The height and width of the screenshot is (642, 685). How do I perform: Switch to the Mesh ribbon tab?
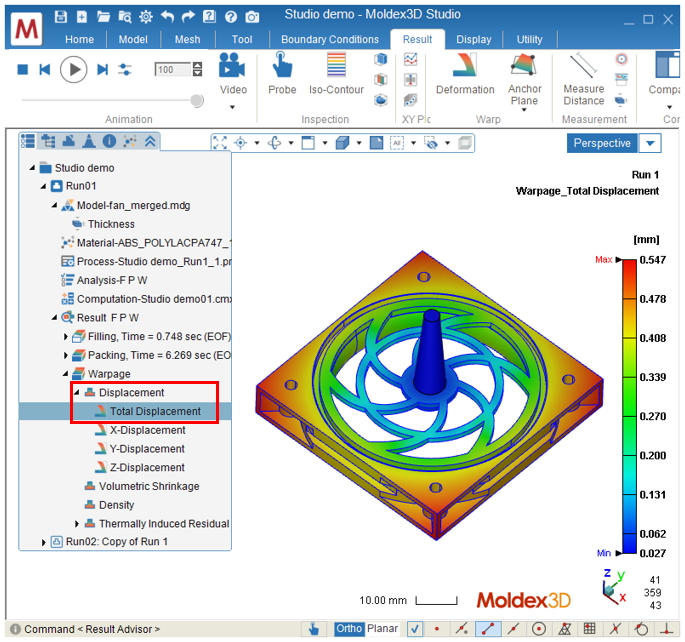tap(187, 39)
